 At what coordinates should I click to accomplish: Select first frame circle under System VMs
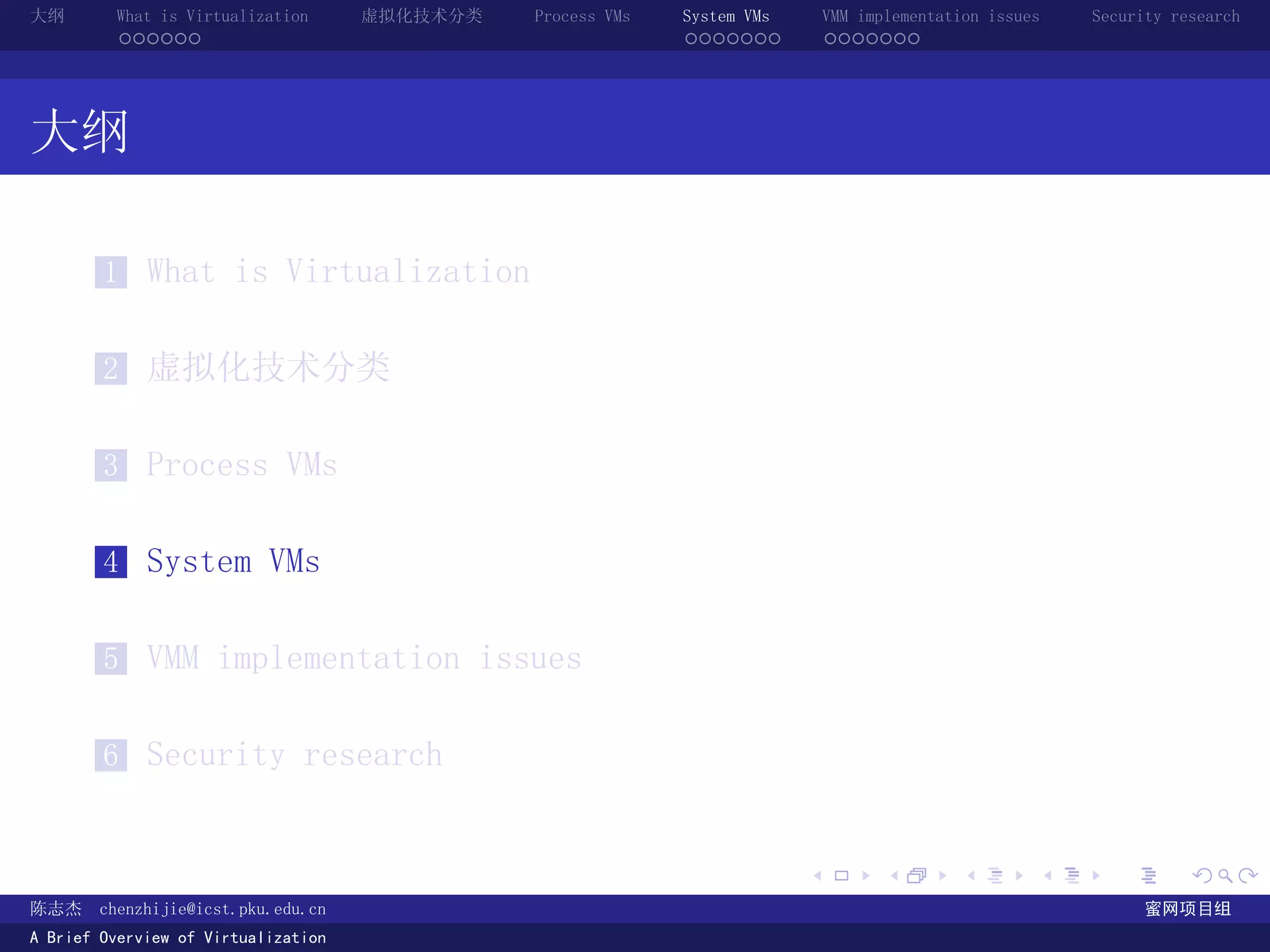pyautogui.click(x=691, y=38)
